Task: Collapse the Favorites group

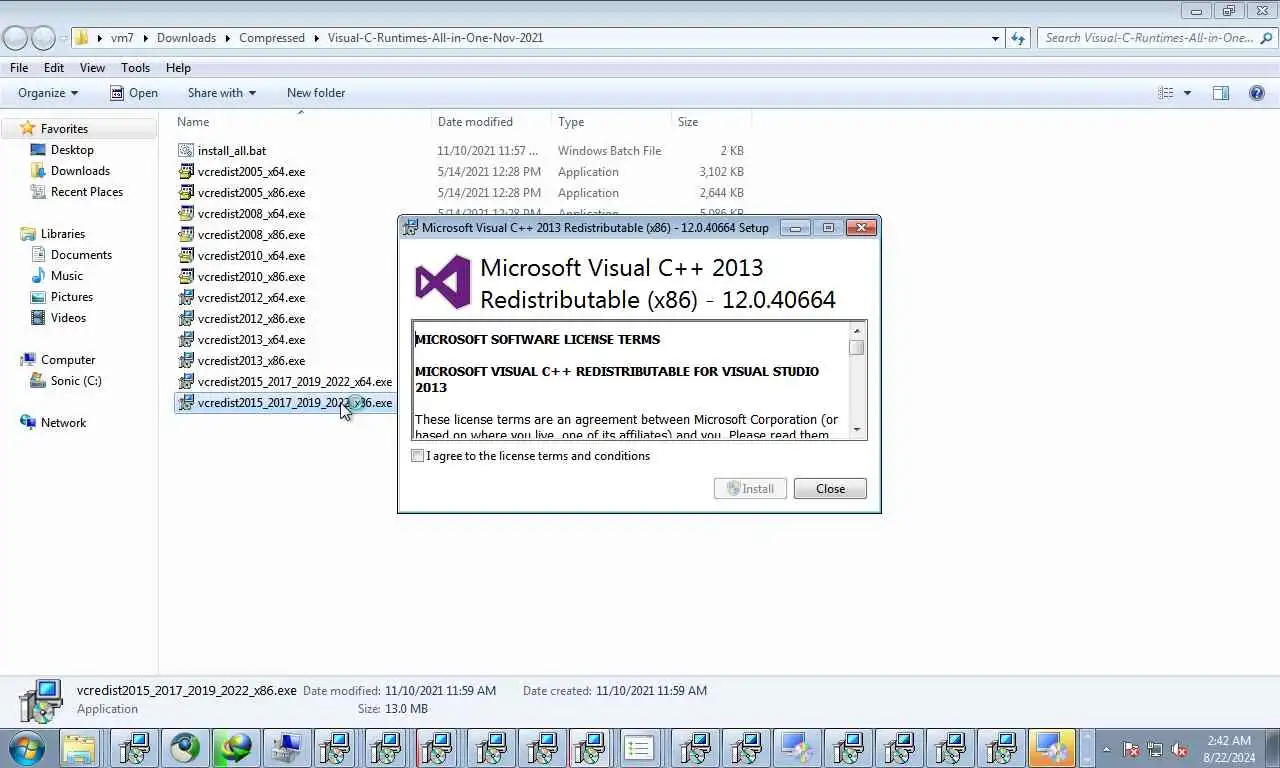Action: point(9,129)
